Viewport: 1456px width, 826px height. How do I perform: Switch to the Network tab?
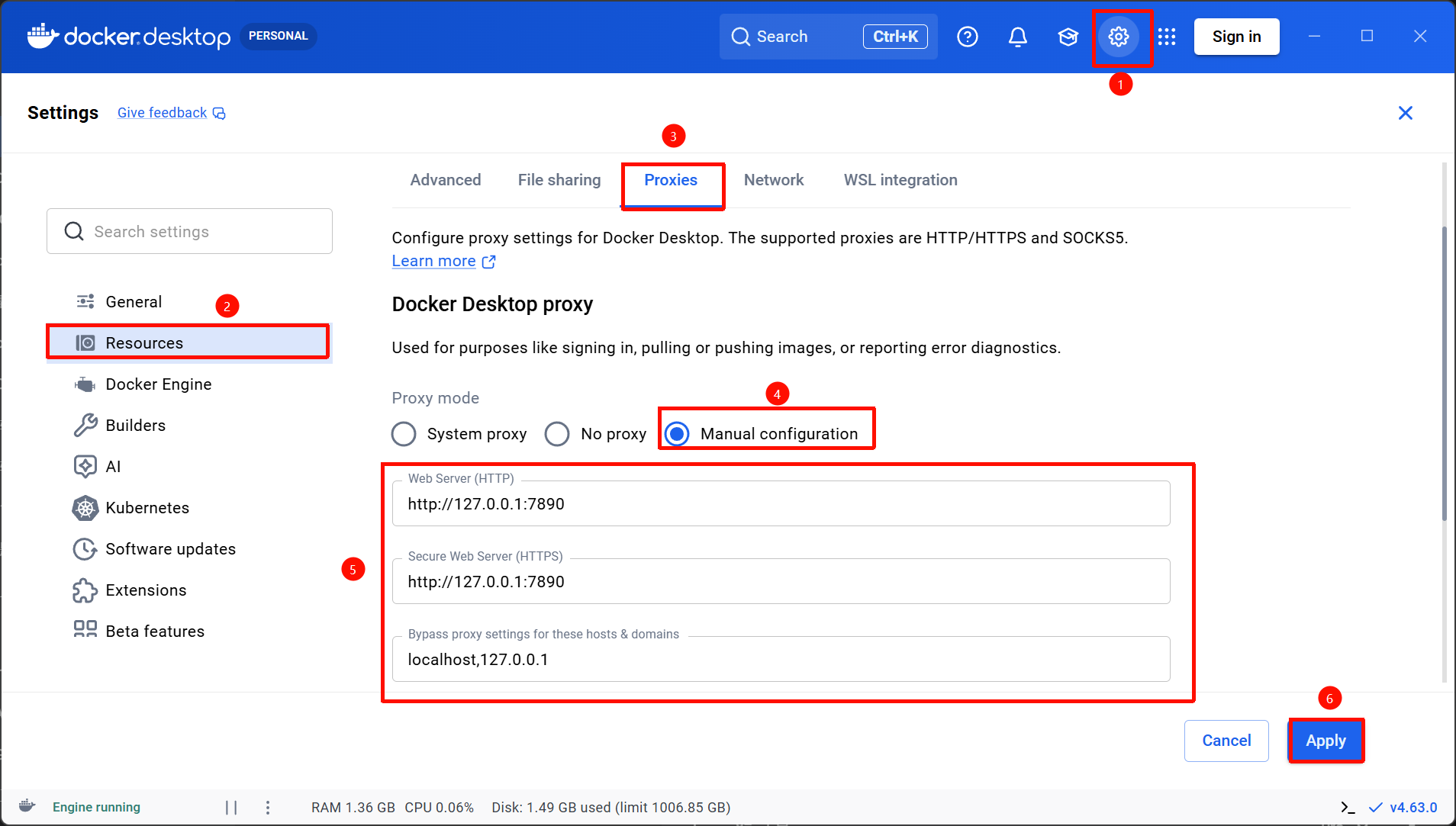pos(774,180)
